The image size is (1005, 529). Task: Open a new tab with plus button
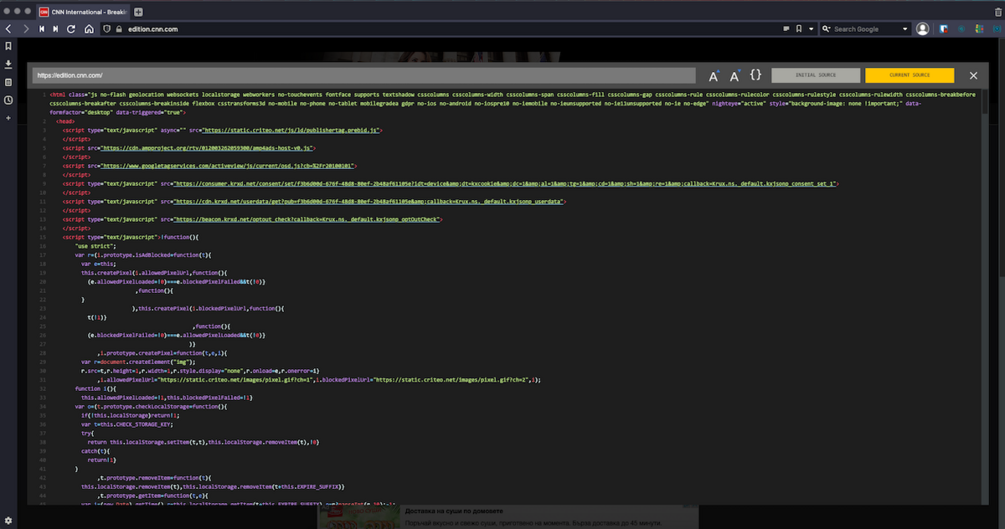click(138, 12)
